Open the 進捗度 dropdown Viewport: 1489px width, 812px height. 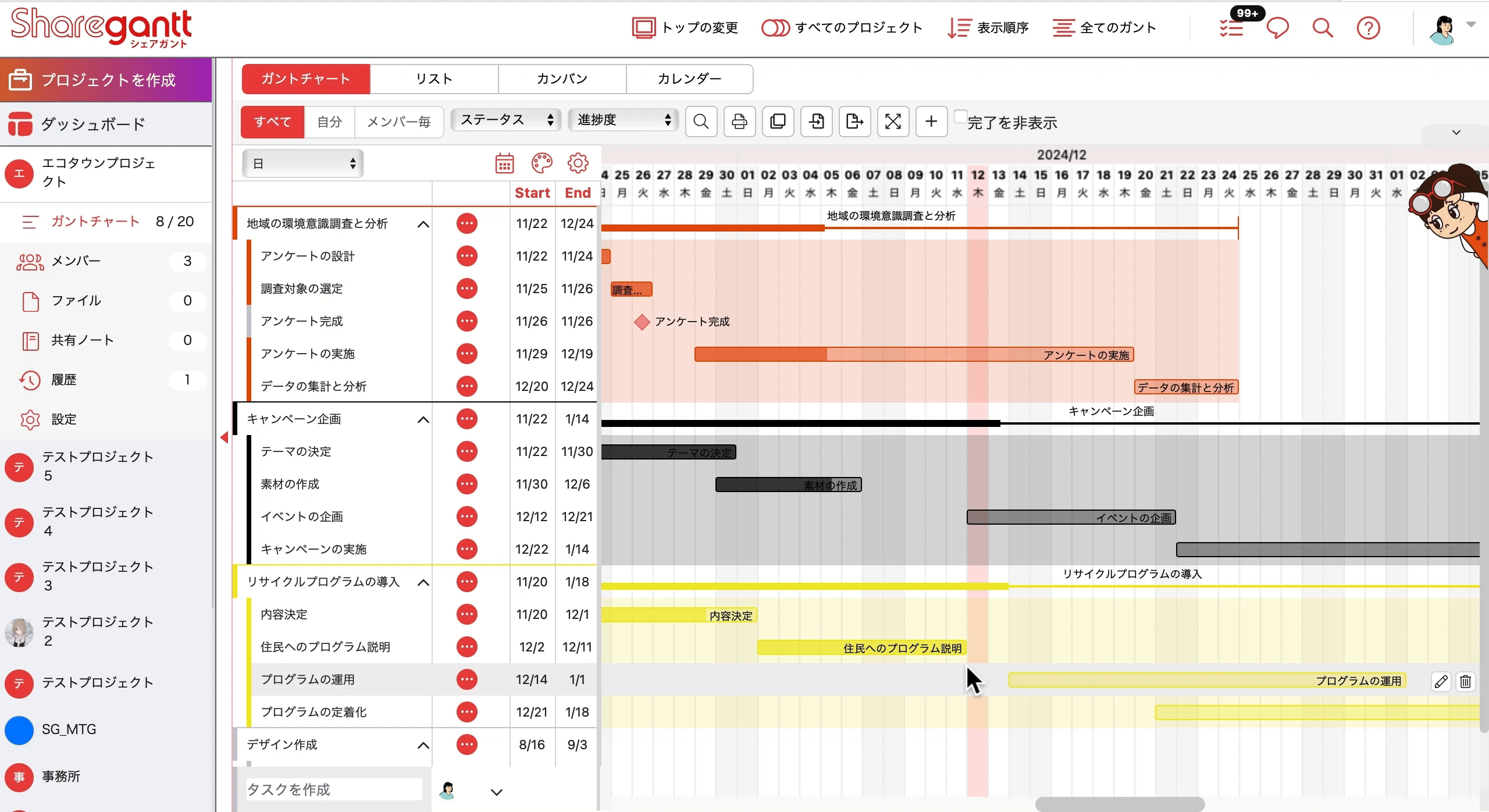(x=623, y=120)
